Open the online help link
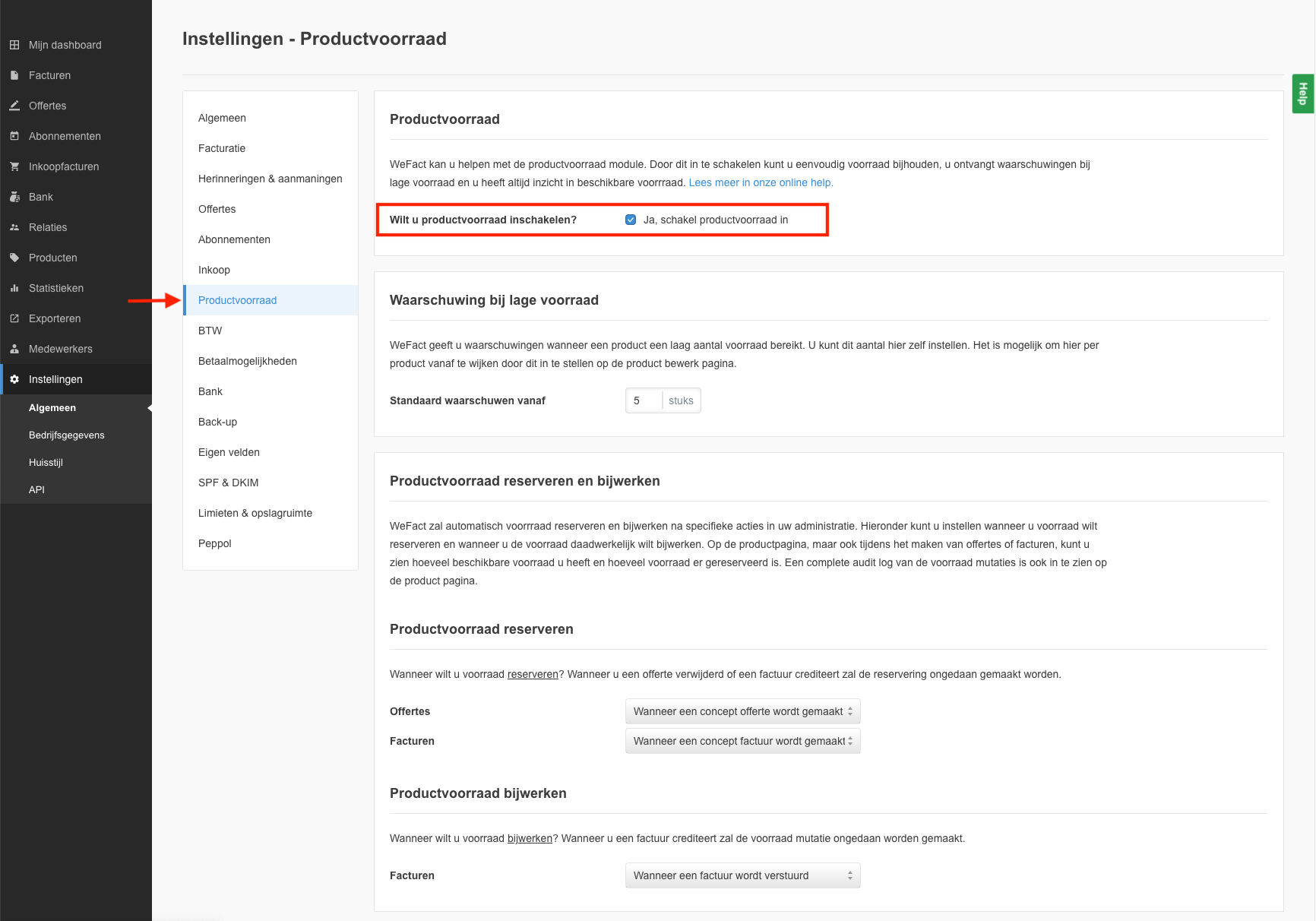 click(x=761, y=182)
